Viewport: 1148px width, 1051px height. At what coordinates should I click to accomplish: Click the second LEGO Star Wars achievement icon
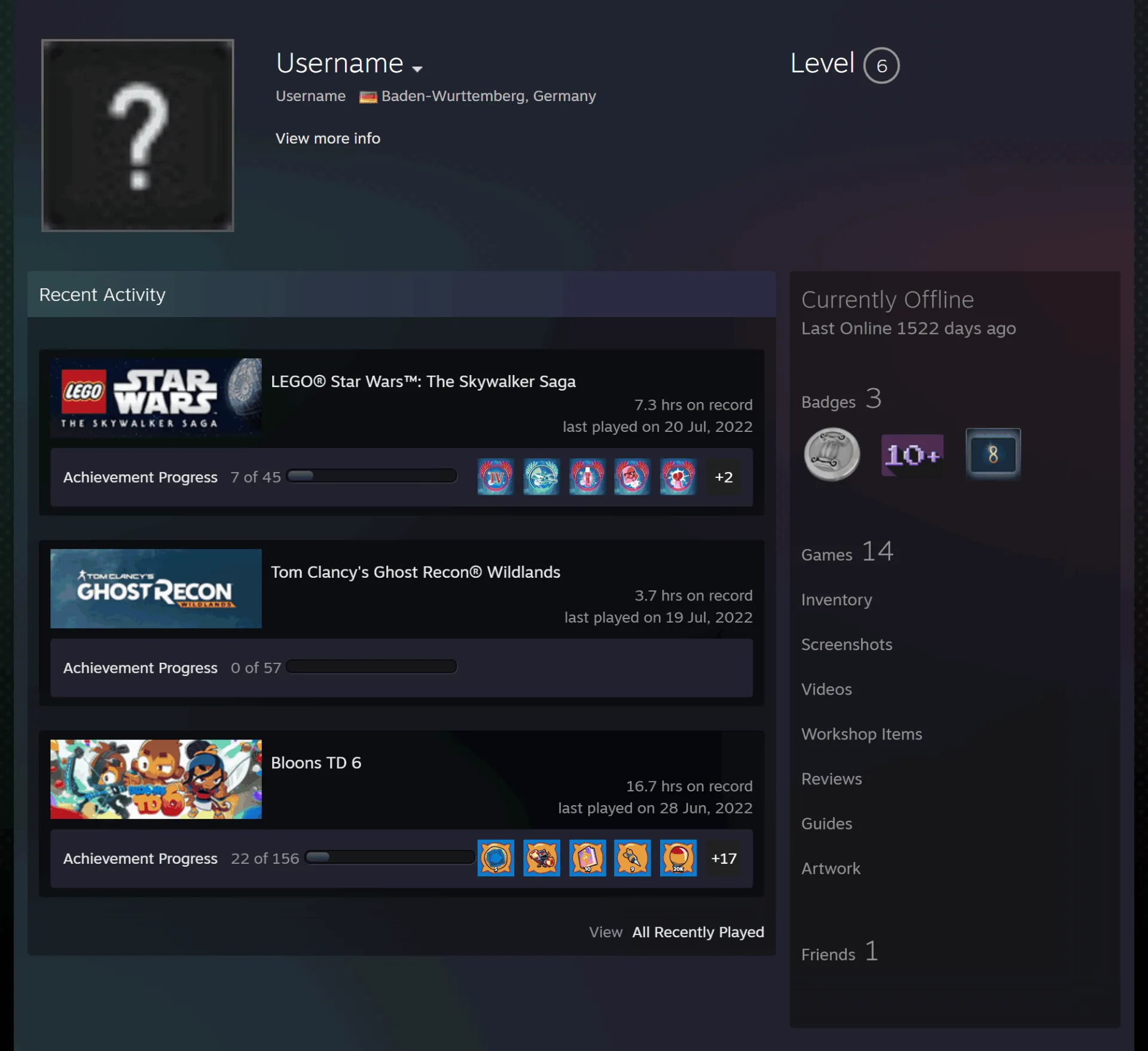542,477
